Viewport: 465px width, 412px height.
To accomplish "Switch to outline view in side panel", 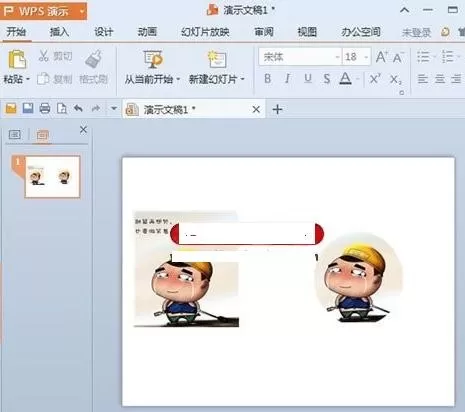I will (15, 135).
